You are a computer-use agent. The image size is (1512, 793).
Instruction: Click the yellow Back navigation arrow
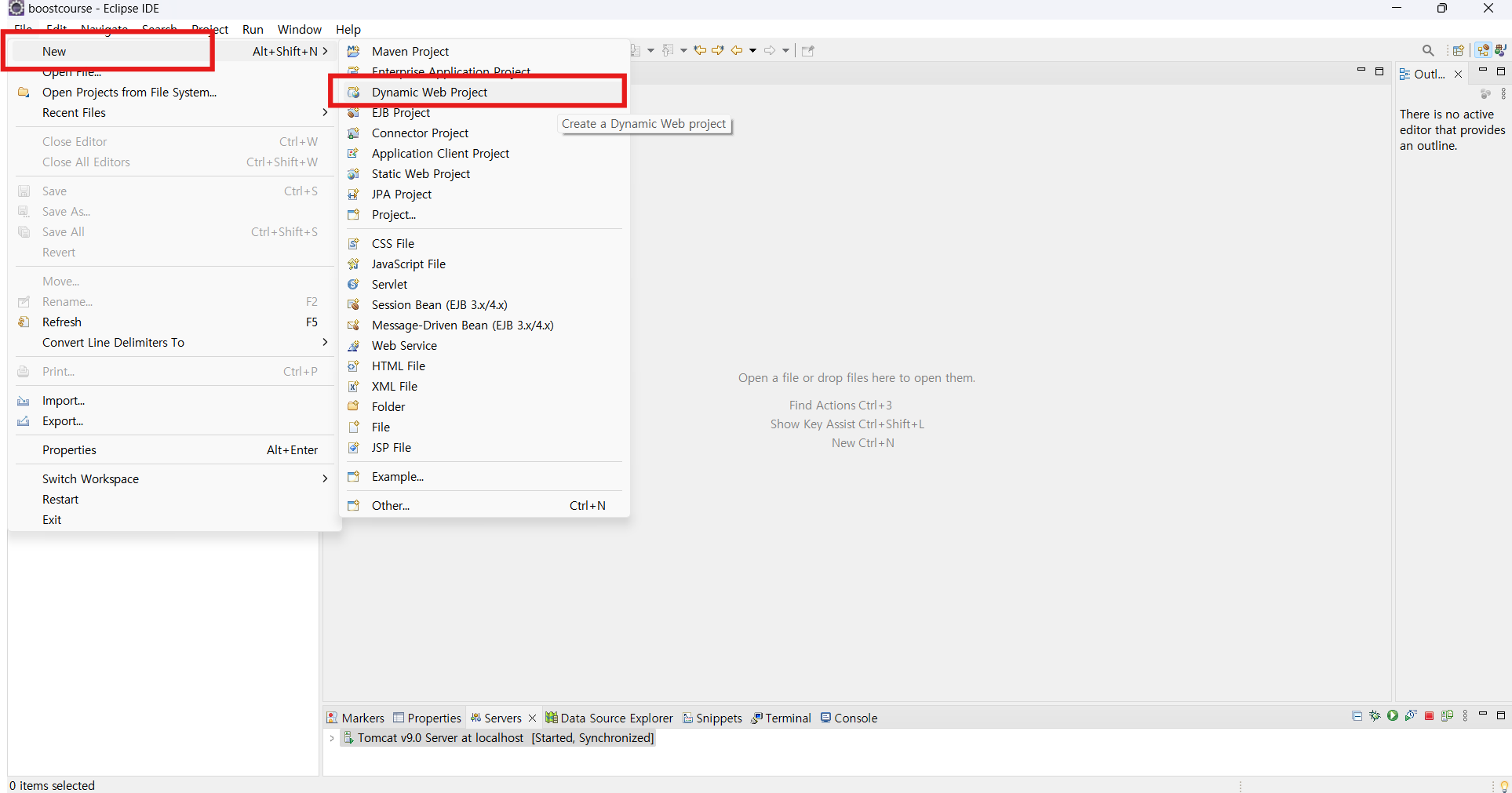(737, 50)
